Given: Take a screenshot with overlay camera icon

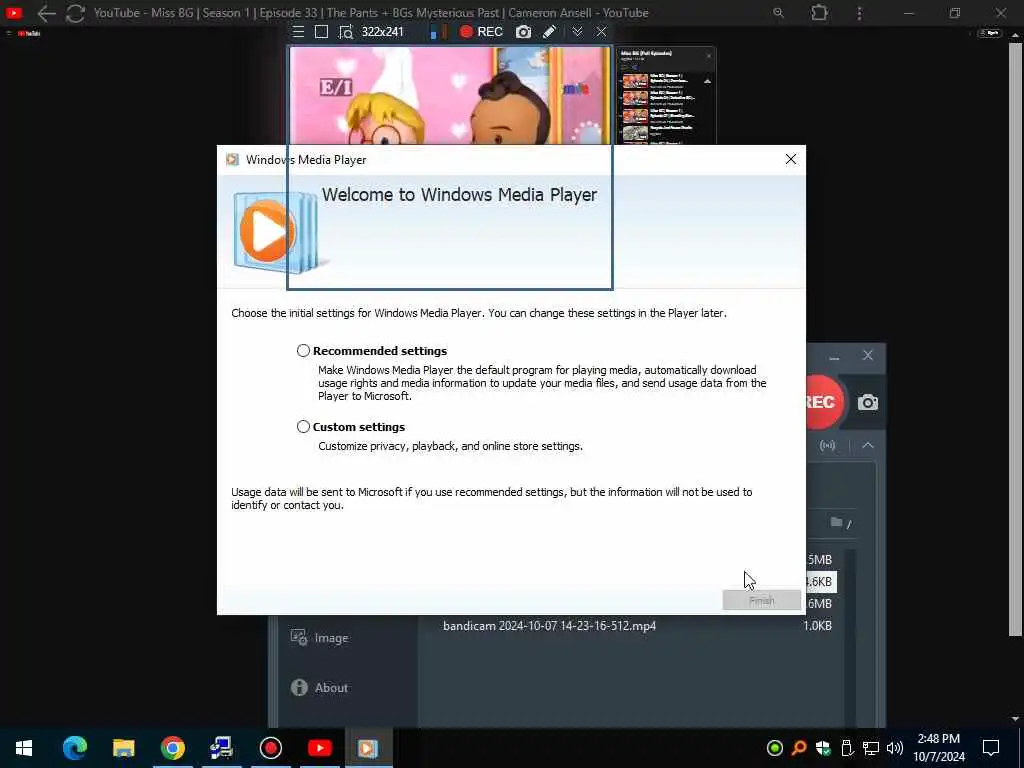Looking at the screenshot, I should tap(523, 32).
